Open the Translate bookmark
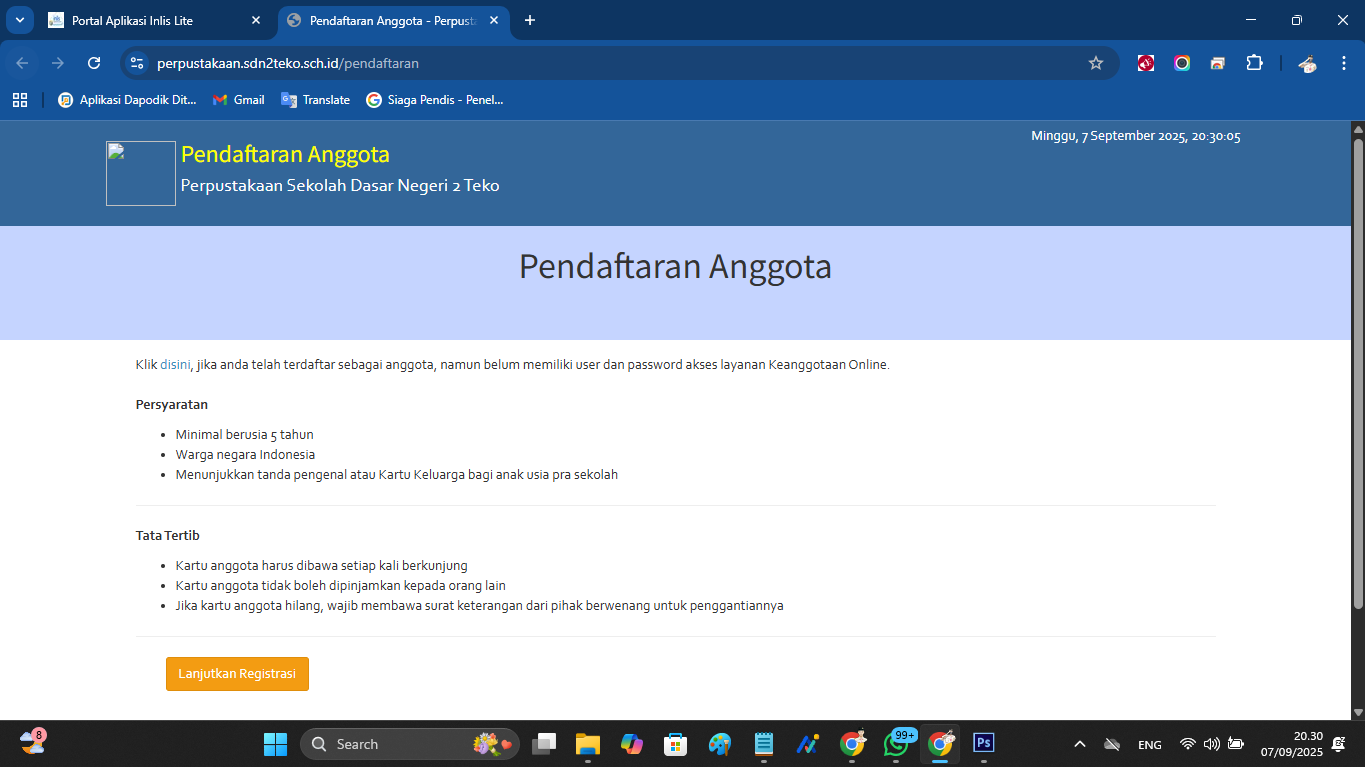 316,100
